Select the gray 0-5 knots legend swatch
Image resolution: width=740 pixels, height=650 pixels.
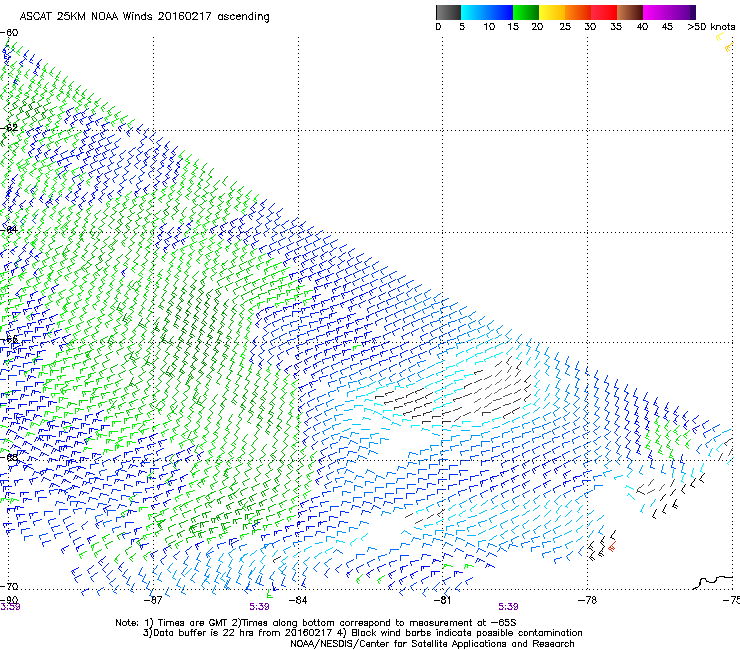(448, 12)
